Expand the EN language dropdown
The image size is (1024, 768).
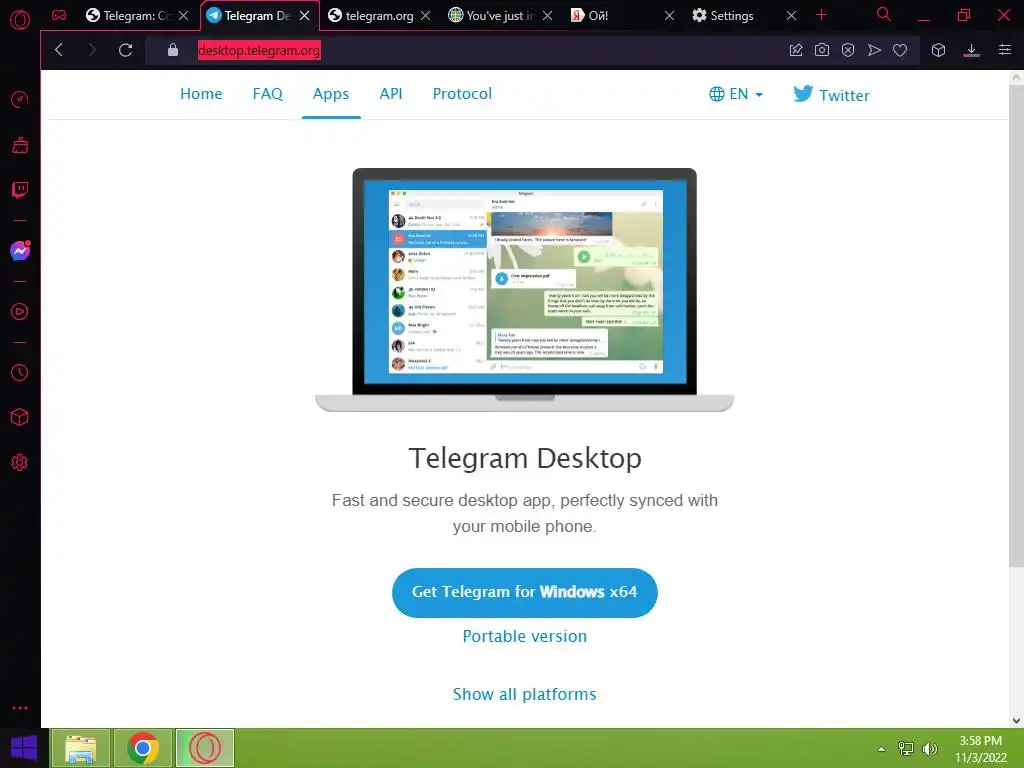[x=736, y=94]
